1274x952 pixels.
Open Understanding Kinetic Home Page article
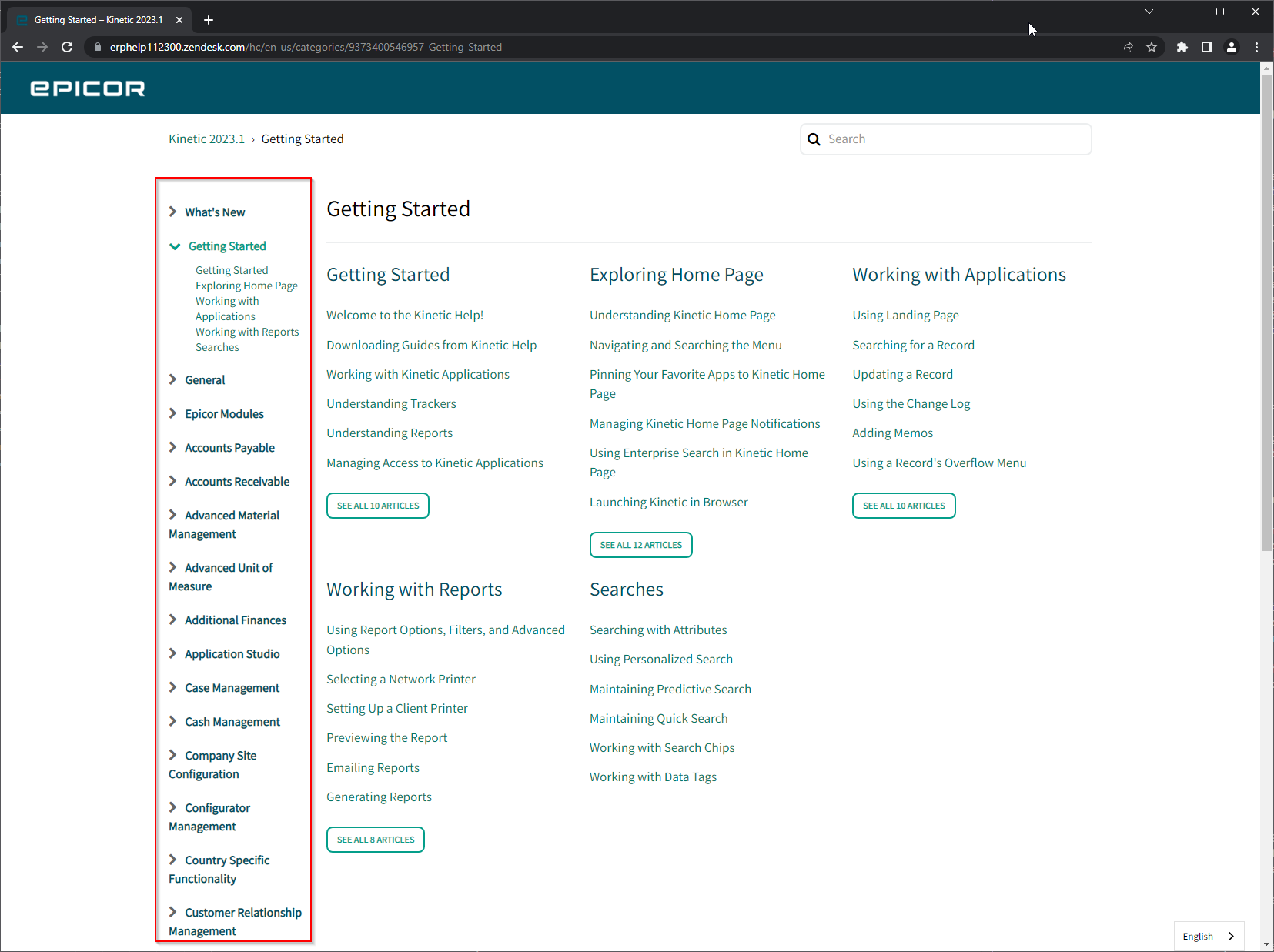[x=683, y=316]
